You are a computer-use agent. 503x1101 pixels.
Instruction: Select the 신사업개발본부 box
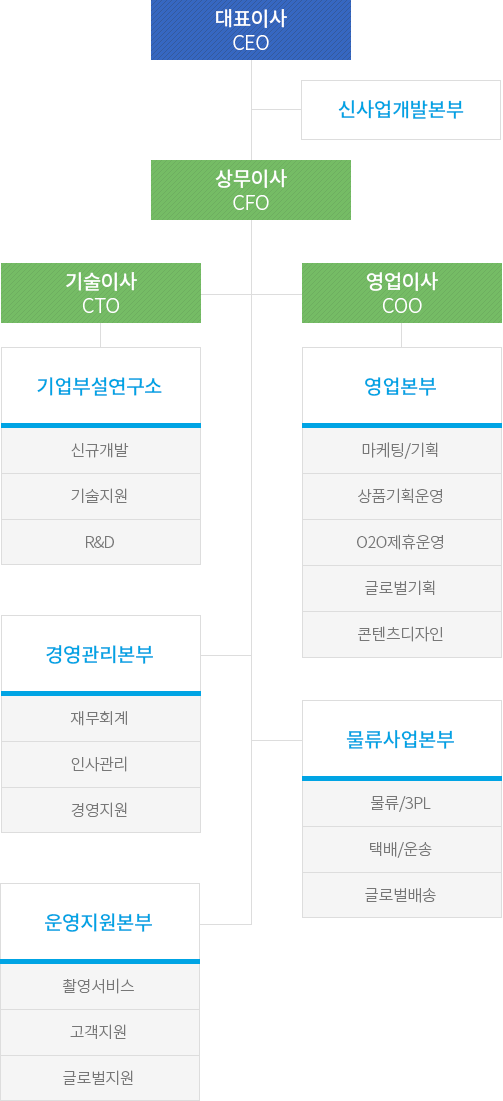(401, 110)
